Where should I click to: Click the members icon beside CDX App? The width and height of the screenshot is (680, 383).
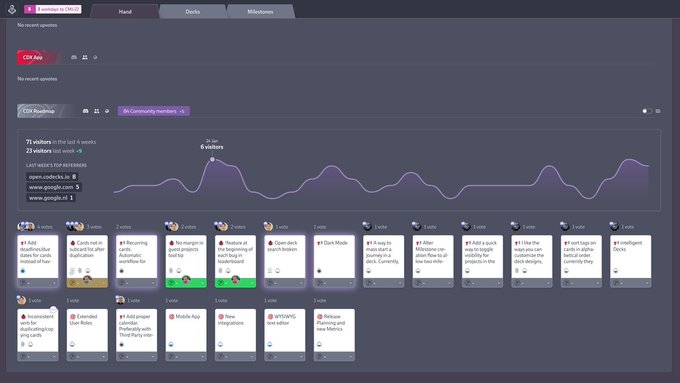click(85, 57)
